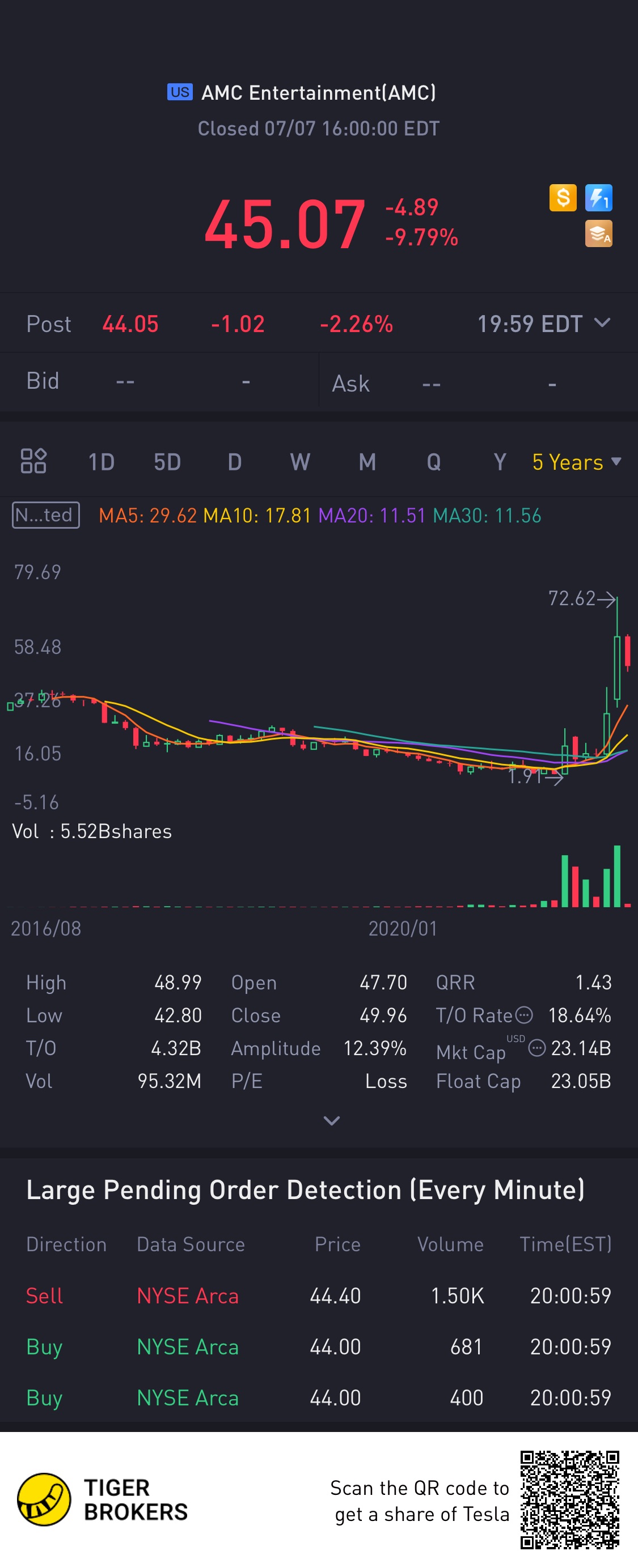Tap Large Pending Order Detection heading
638x1568 pixels.
pos(305,1189)
